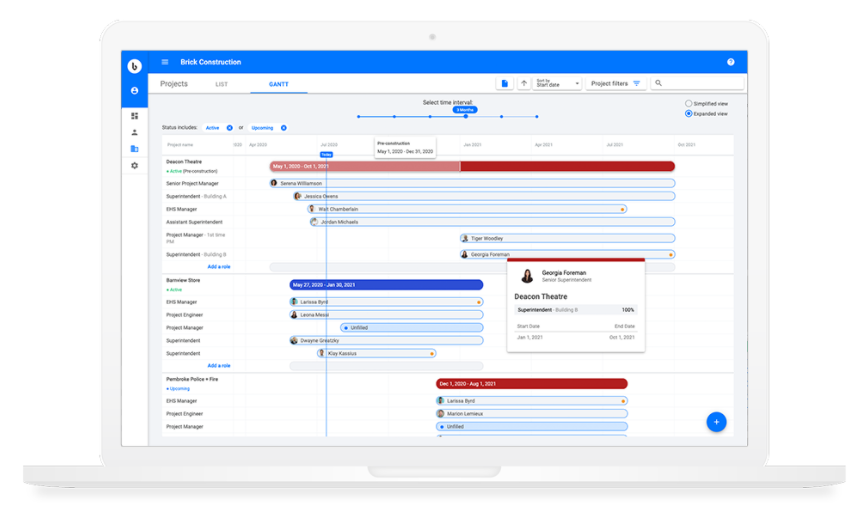Click Klay Kassius's assignment bar

377,353
